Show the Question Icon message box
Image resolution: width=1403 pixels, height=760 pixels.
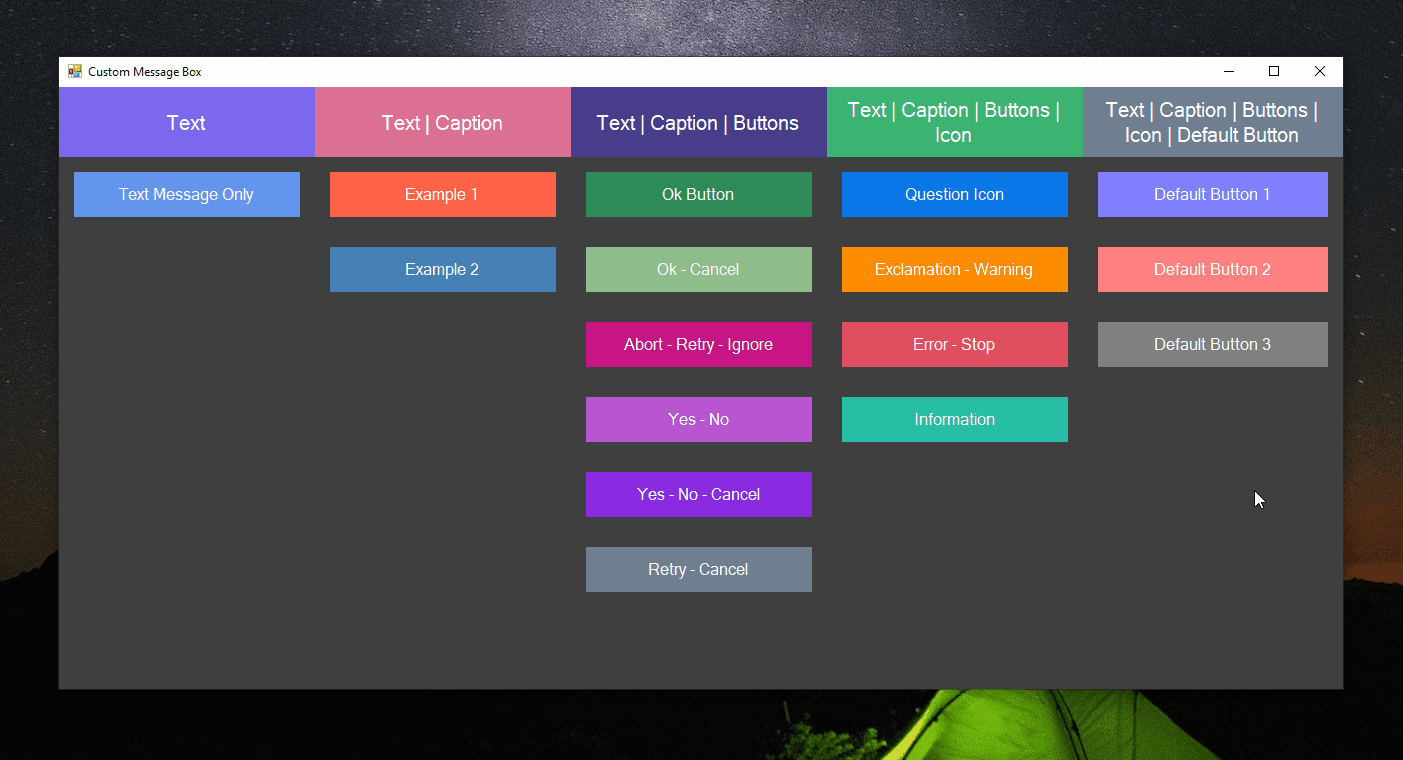tap(954, 194)
